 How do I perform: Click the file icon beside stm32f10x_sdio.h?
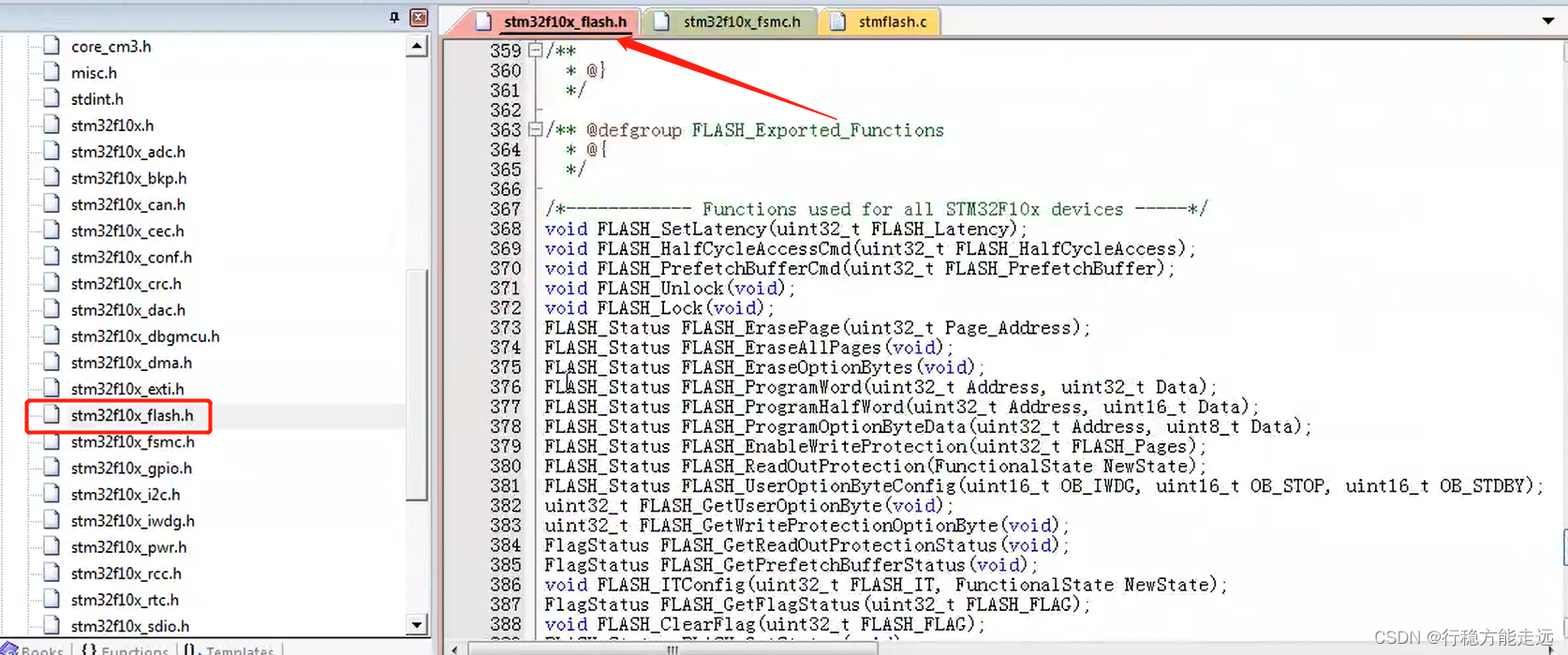(52, 624)
